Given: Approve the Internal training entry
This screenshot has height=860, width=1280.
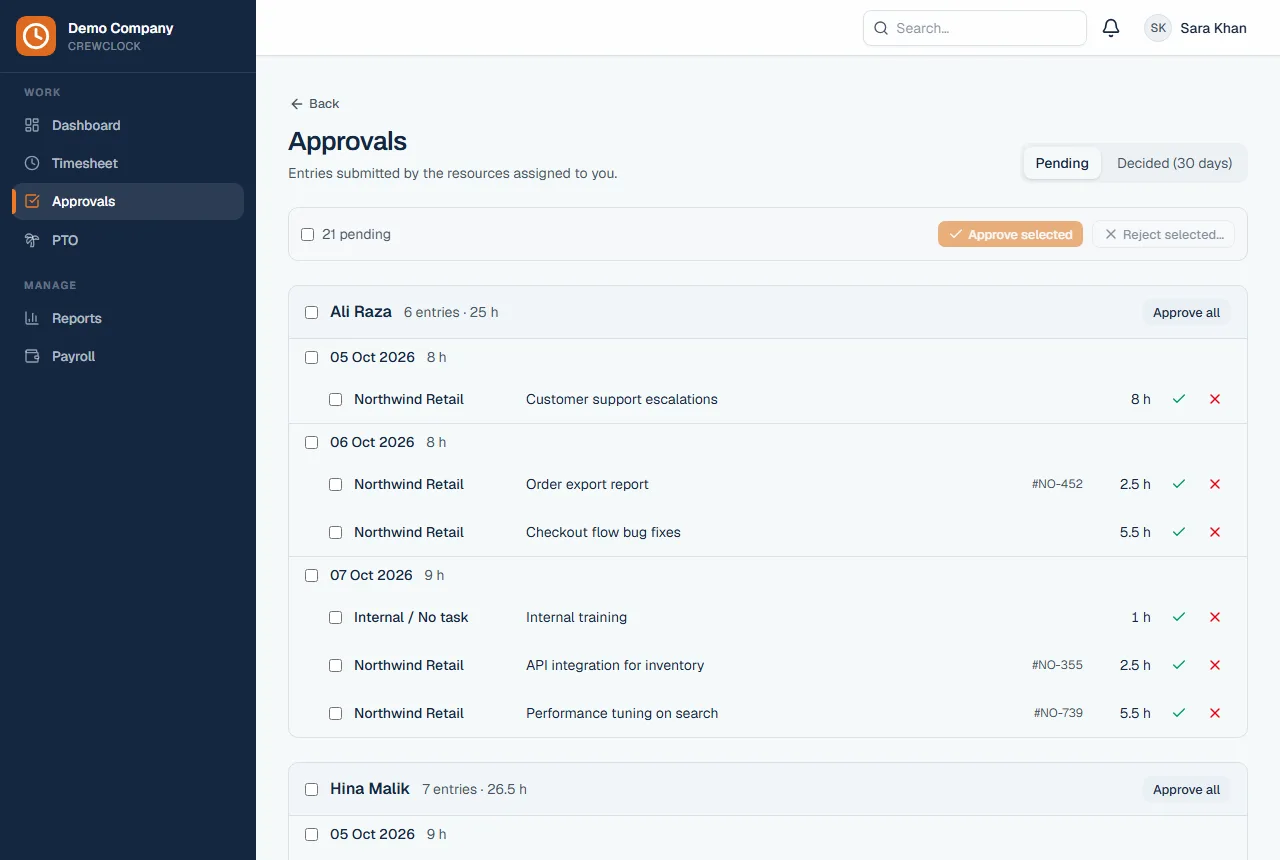Looking at the screenshot, I should (1179, 617).
